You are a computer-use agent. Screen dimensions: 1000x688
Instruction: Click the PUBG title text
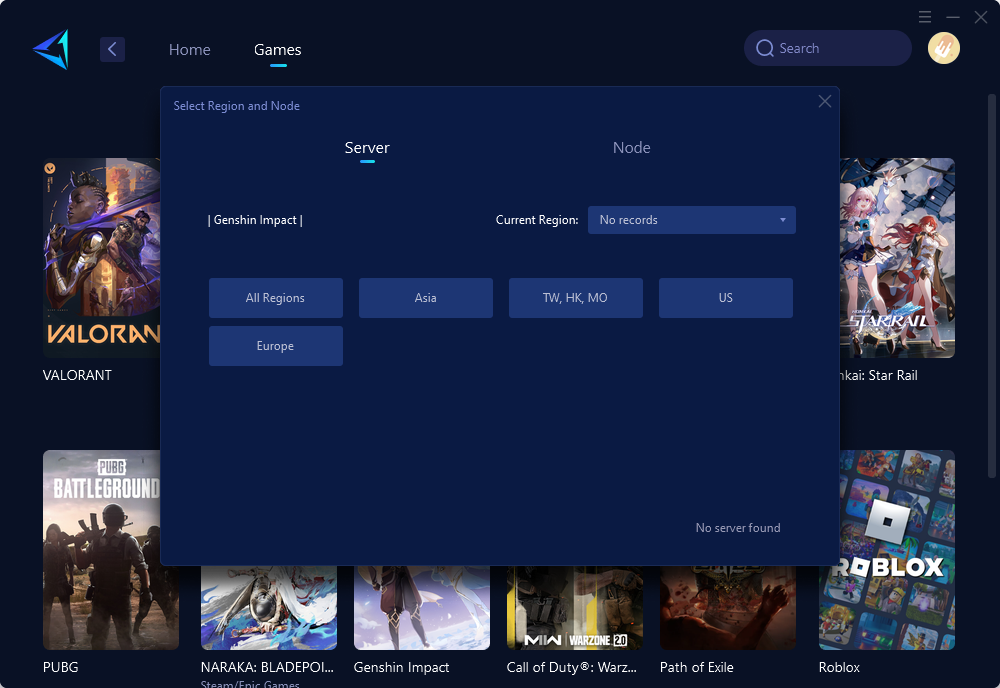coord(61,668)
